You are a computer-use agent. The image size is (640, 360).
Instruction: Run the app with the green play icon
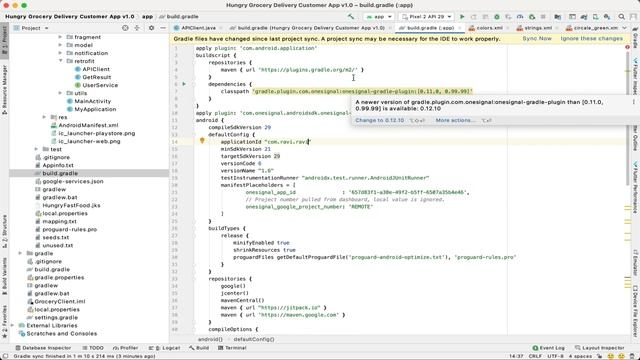(x=462, y=17)
